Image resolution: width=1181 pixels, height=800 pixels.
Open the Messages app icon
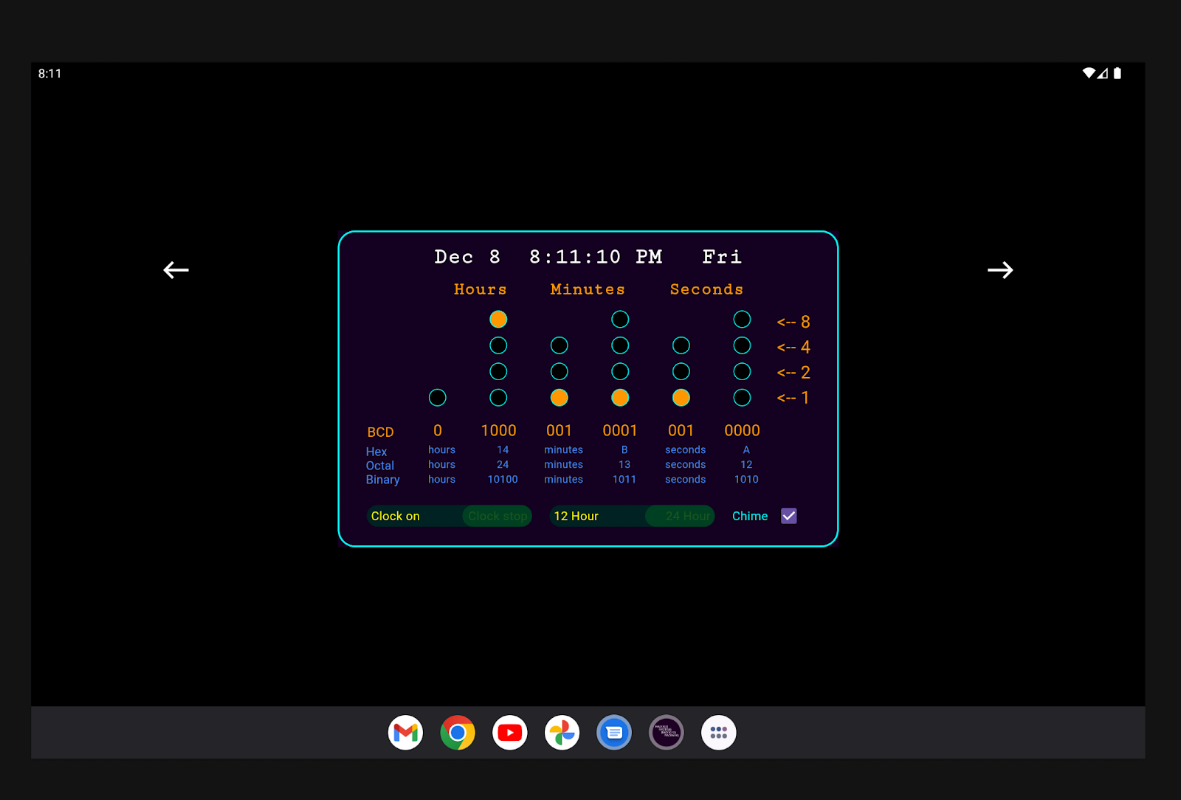point(614,732)
